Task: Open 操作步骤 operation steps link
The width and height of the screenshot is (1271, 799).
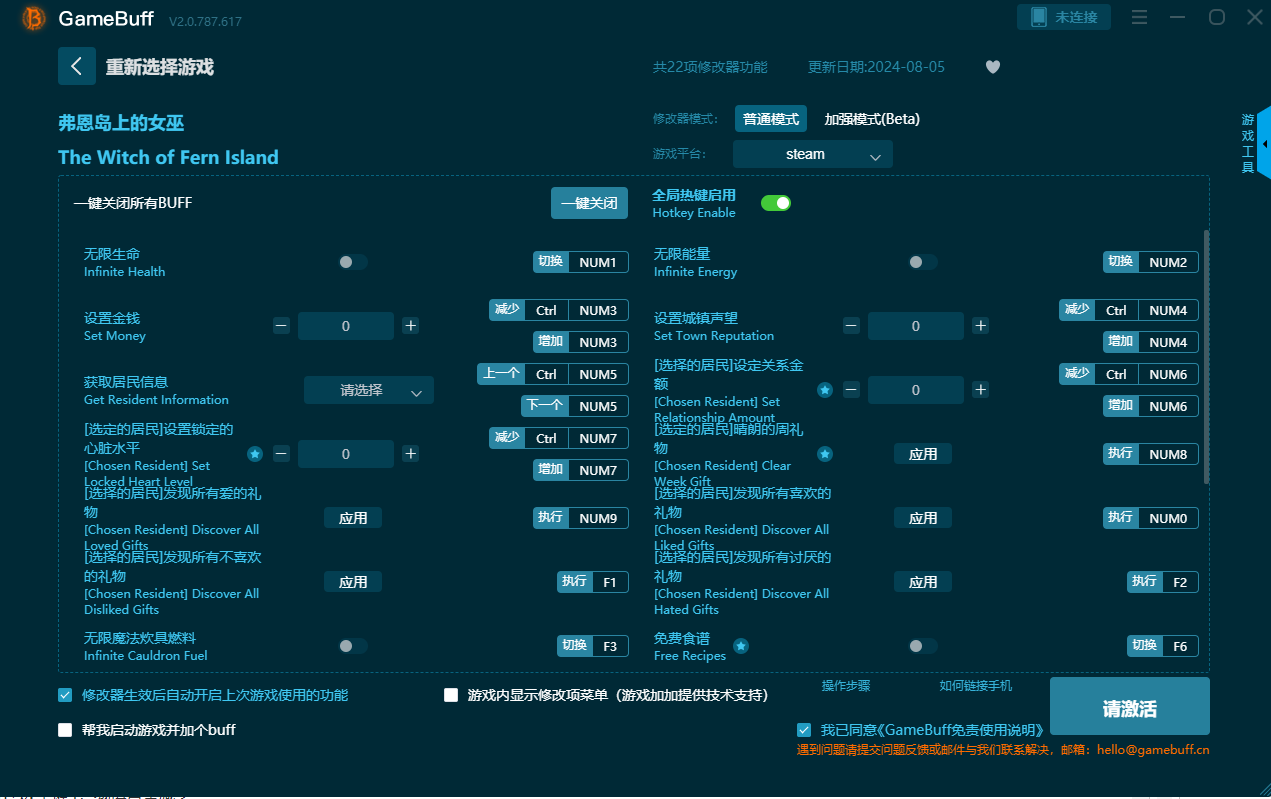Action: click(x=846, y=685)
